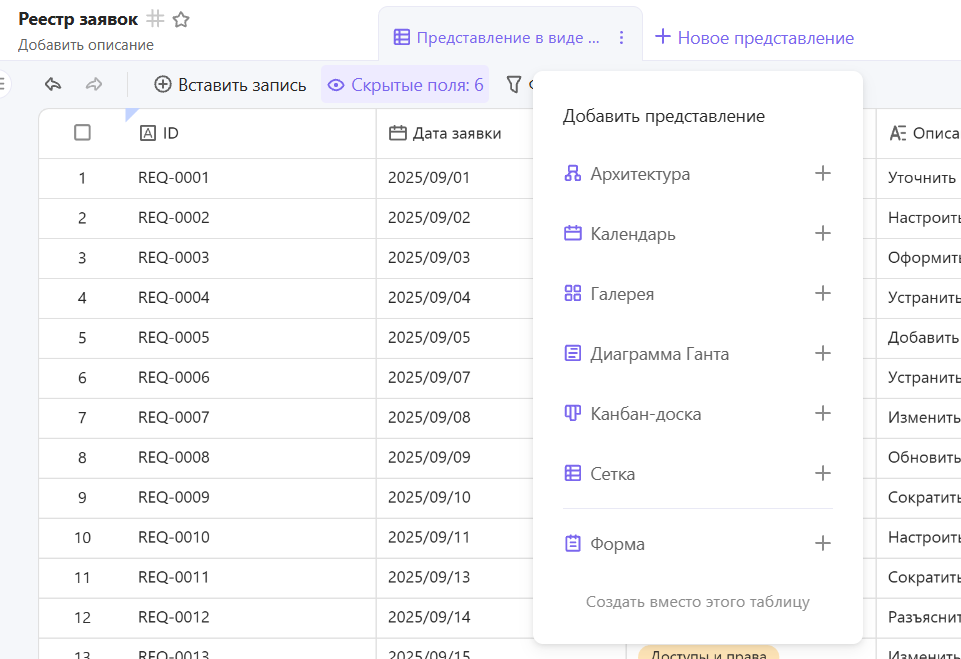Click the Дата заявки column header

pos(455,133)
